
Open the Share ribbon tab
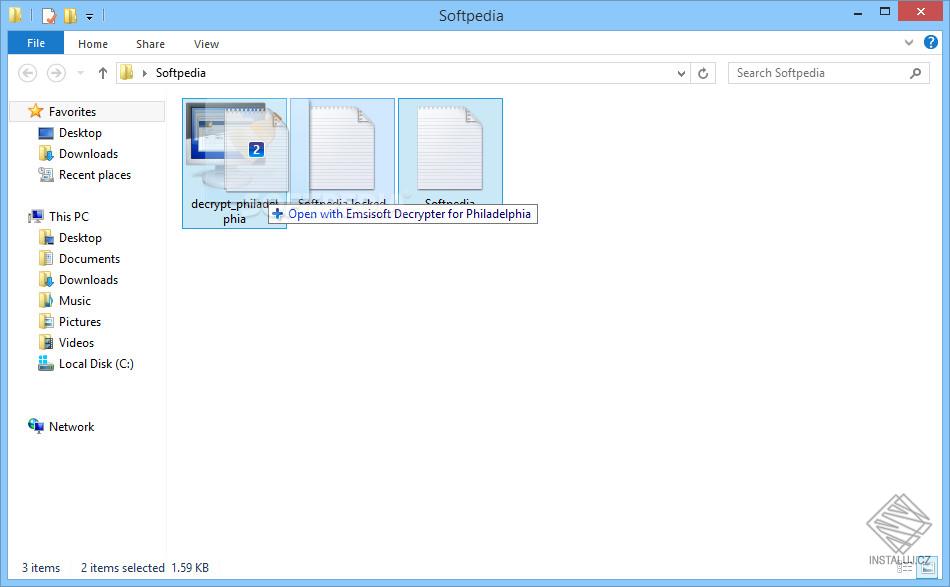pyautogui.click(x=150, y=44)
